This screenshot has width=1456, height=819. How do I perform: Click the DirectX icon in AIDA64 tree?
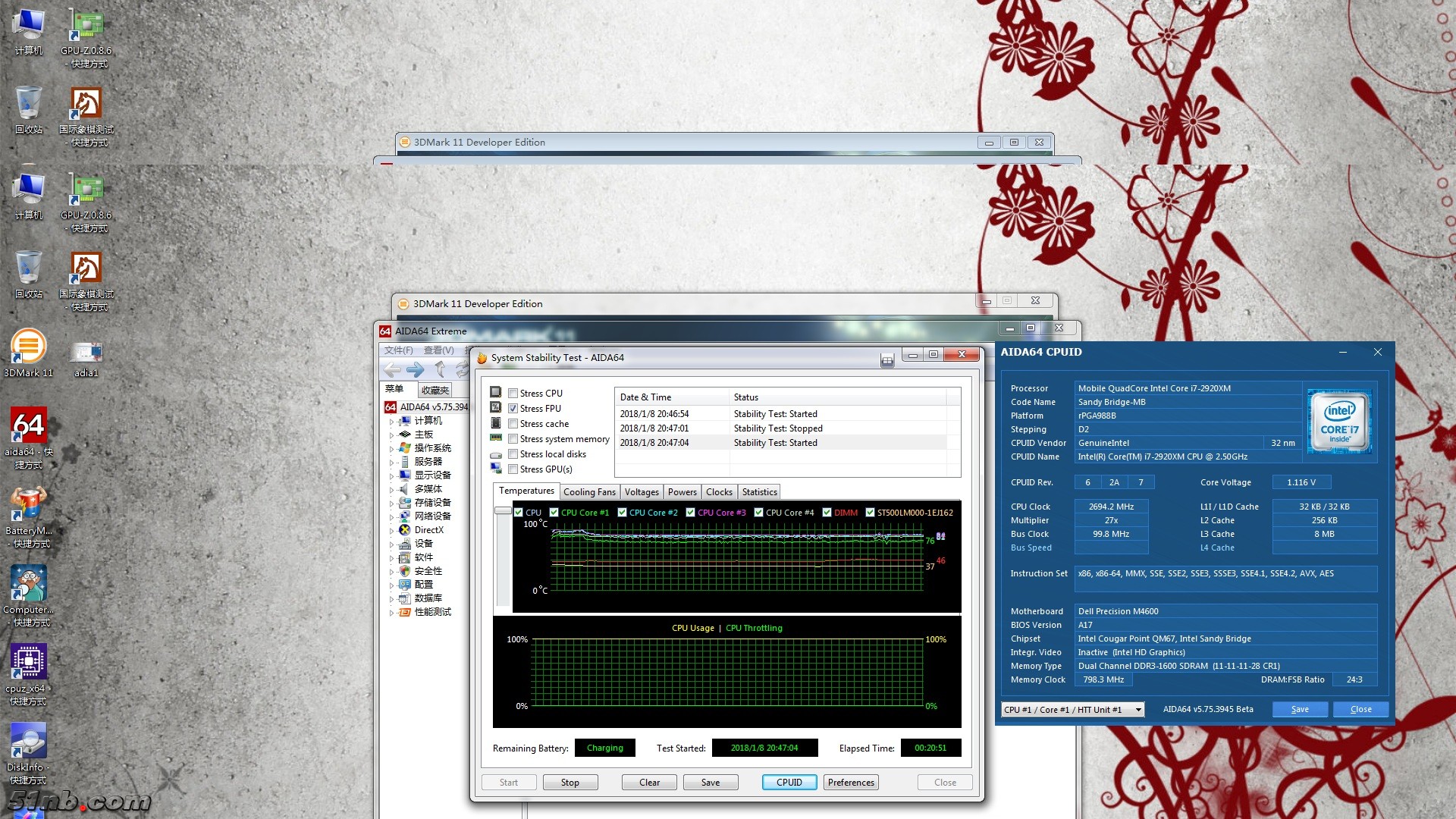[x=405, y=530]
